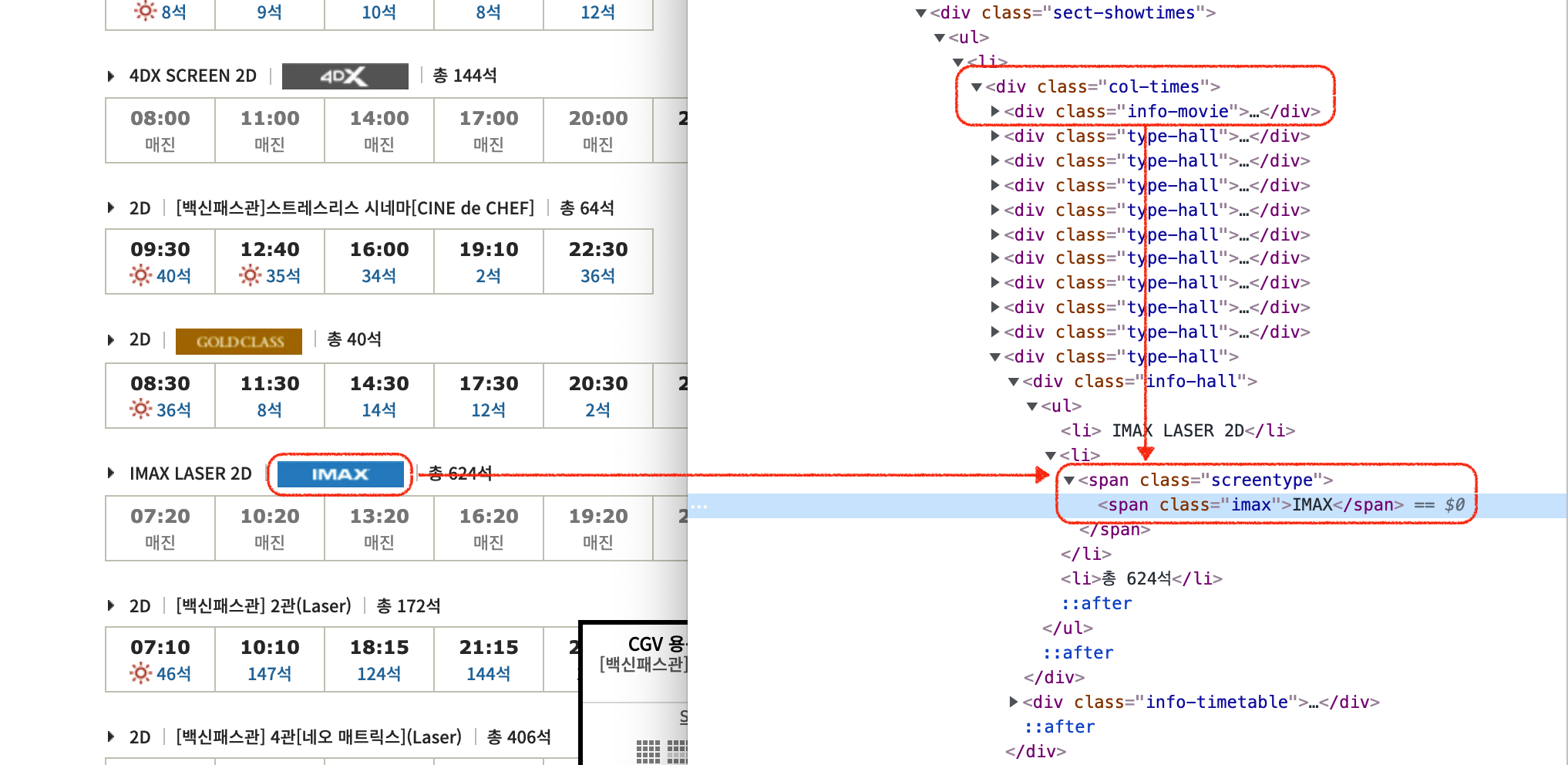The width and height of the screenshot is (1568, 765).
Task: Book the 12:40 showtime with 35 seats
Action: 270,261
